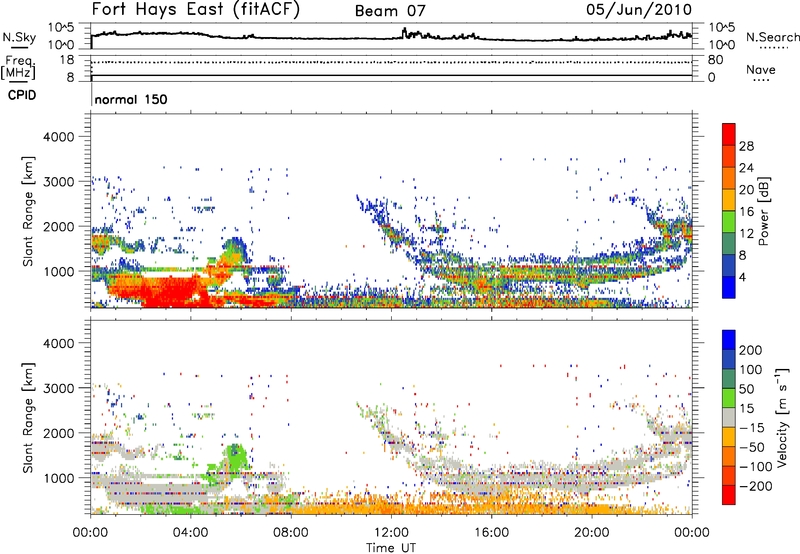Select the 'Beam 07' heading
The image size is (800, 554).
click(x=390, y=11)
